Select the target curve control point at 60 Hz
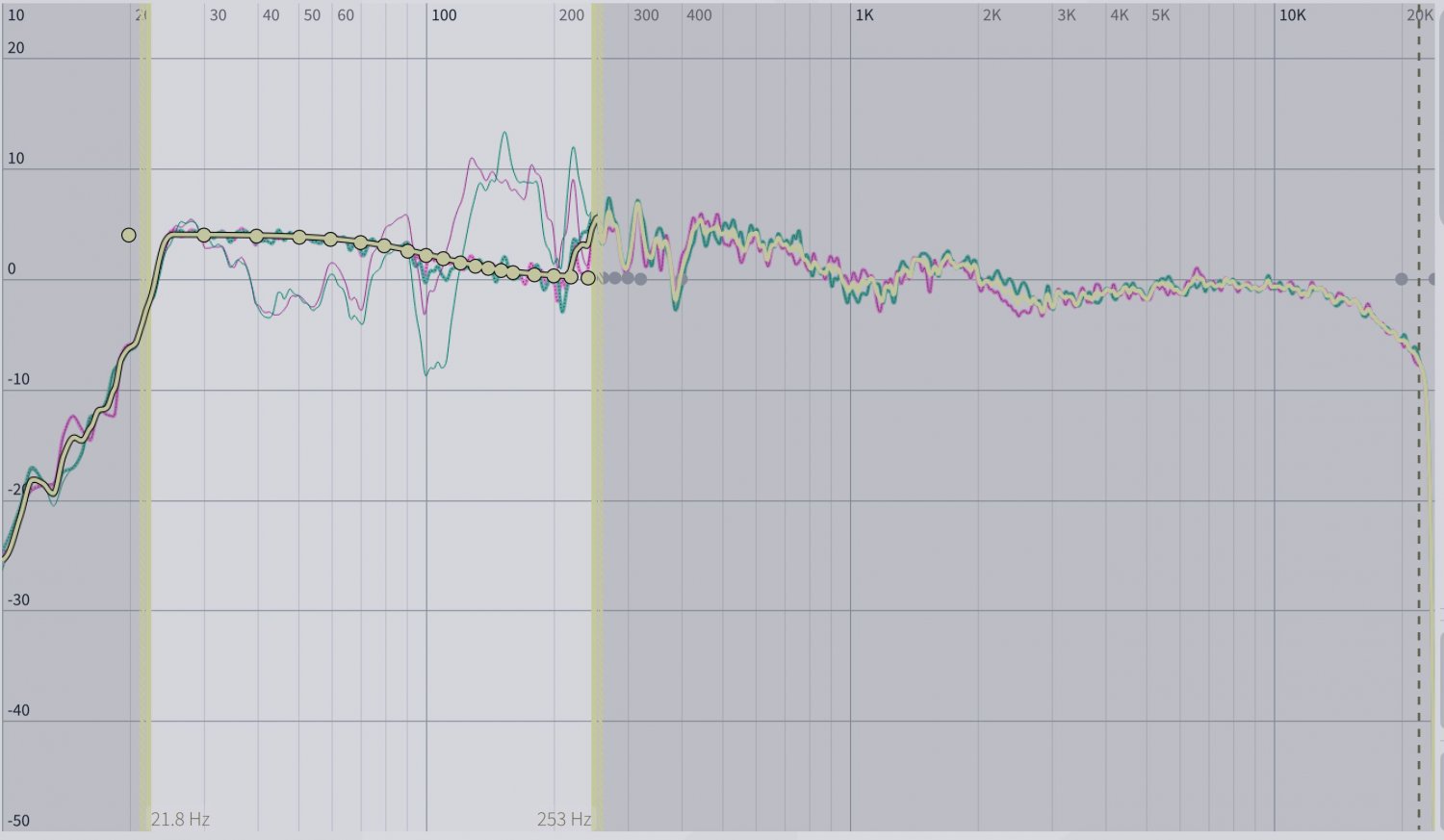This screenshot has height=840, width=1444. 330,239
